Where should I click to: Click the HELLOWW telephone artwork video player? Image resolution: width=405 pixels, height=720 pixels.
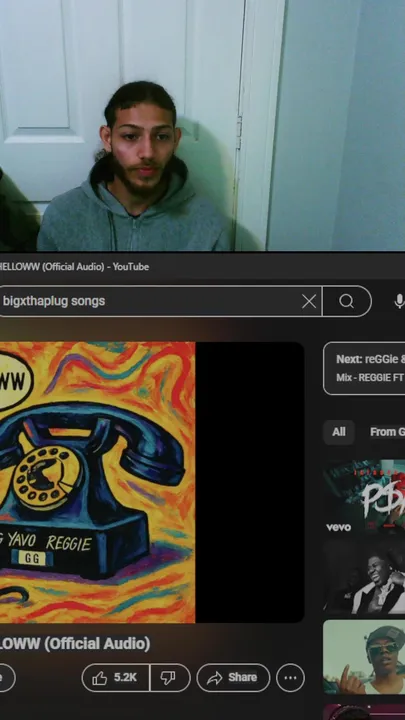(152, 482)
